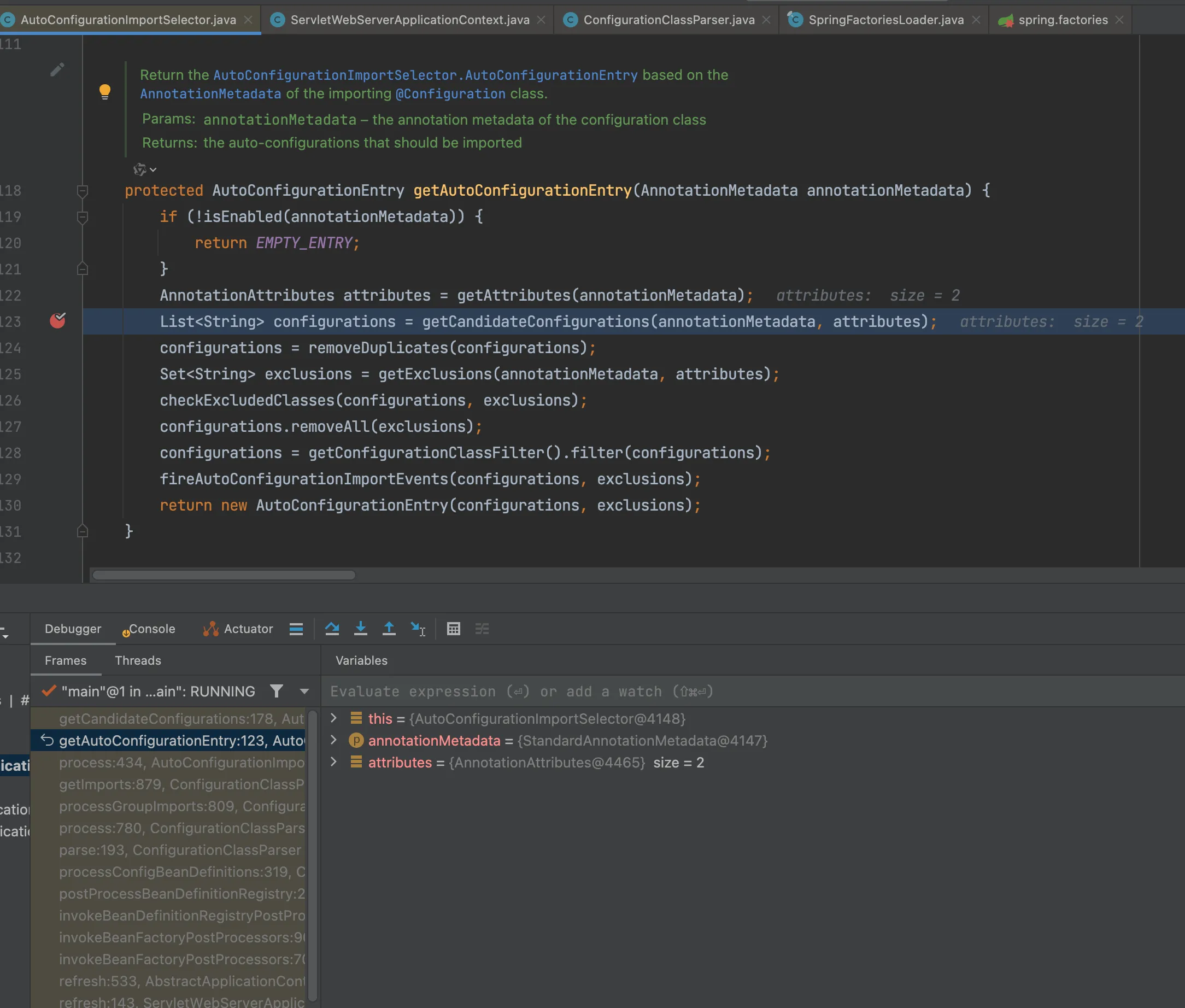The width and height of the screenshot is (1185, 1008).
Task: Click the frames list vertical scrollbar
Action: pos(313,856)
